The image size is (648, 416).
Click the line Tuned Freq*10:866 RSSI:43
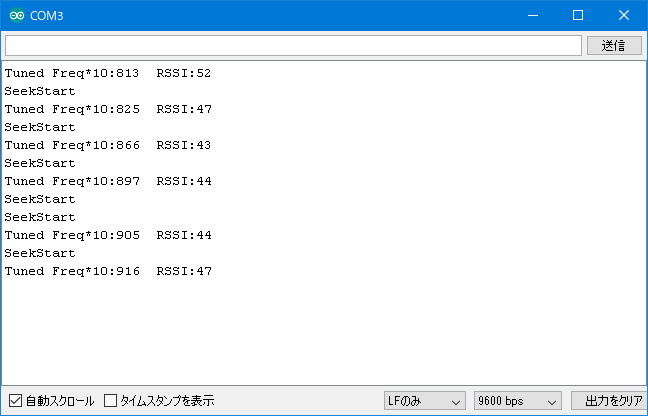[x=108, y=145]
